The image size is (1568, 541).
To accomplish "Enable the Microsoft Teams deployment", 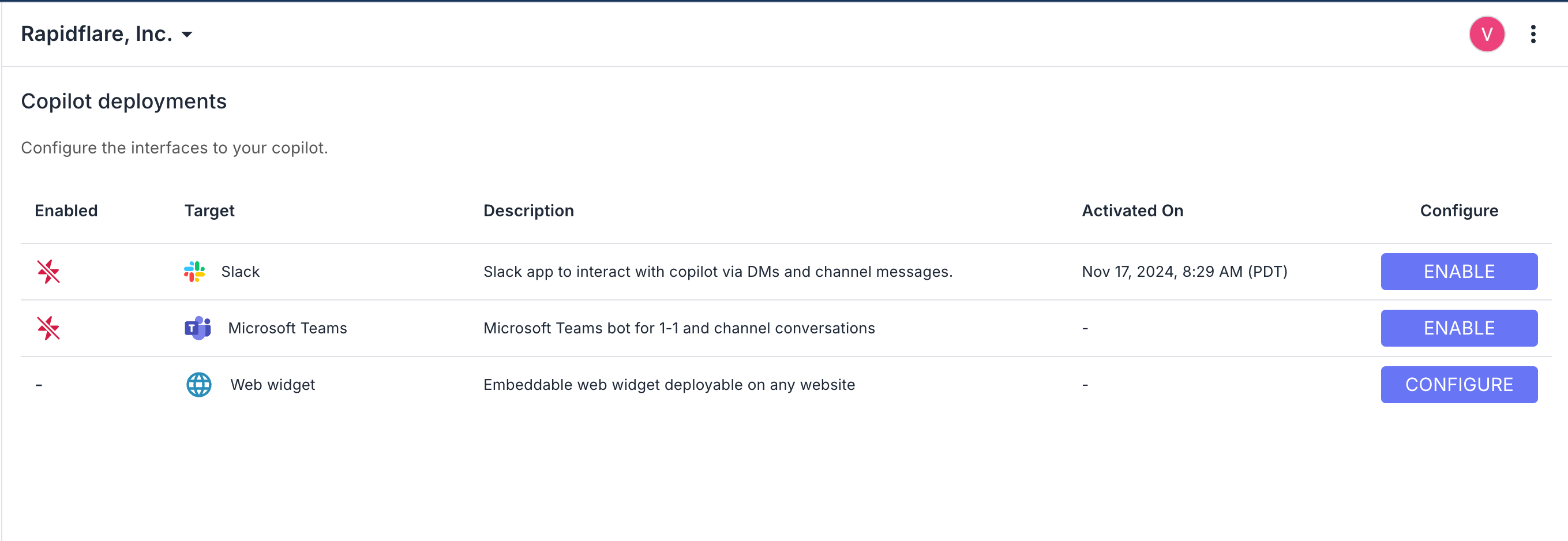I will (x=1458, y=328).
